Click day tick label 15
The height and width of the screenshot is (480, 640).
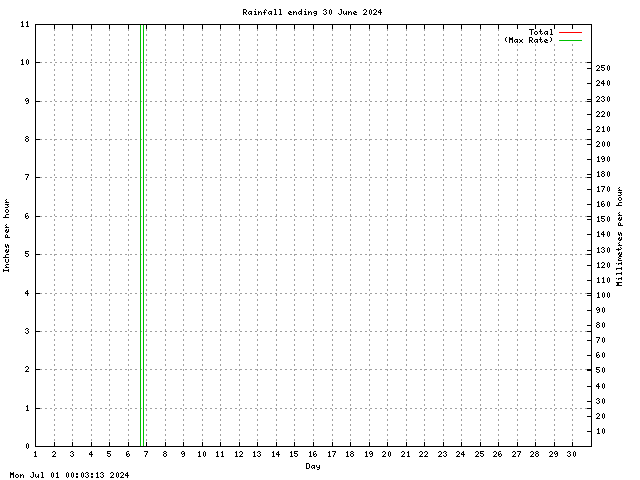pyautogui.click(x=294, y=454)
